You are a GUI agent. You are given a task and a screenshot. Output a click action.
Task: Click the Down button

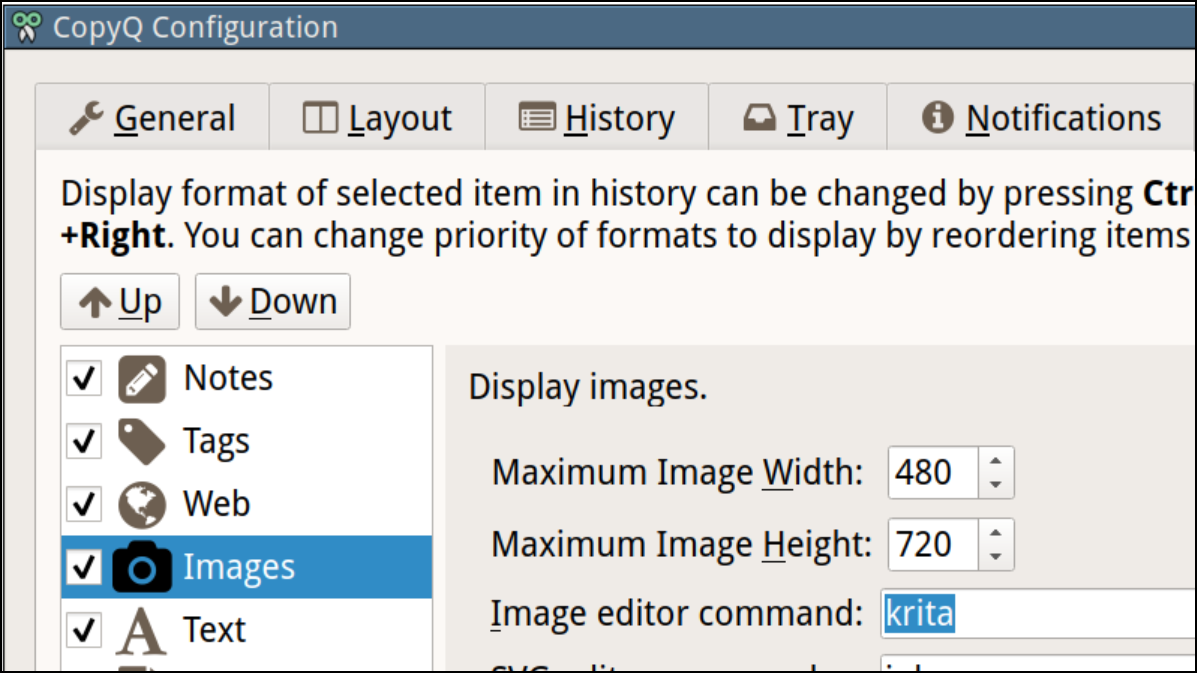(x=273, y=301)
